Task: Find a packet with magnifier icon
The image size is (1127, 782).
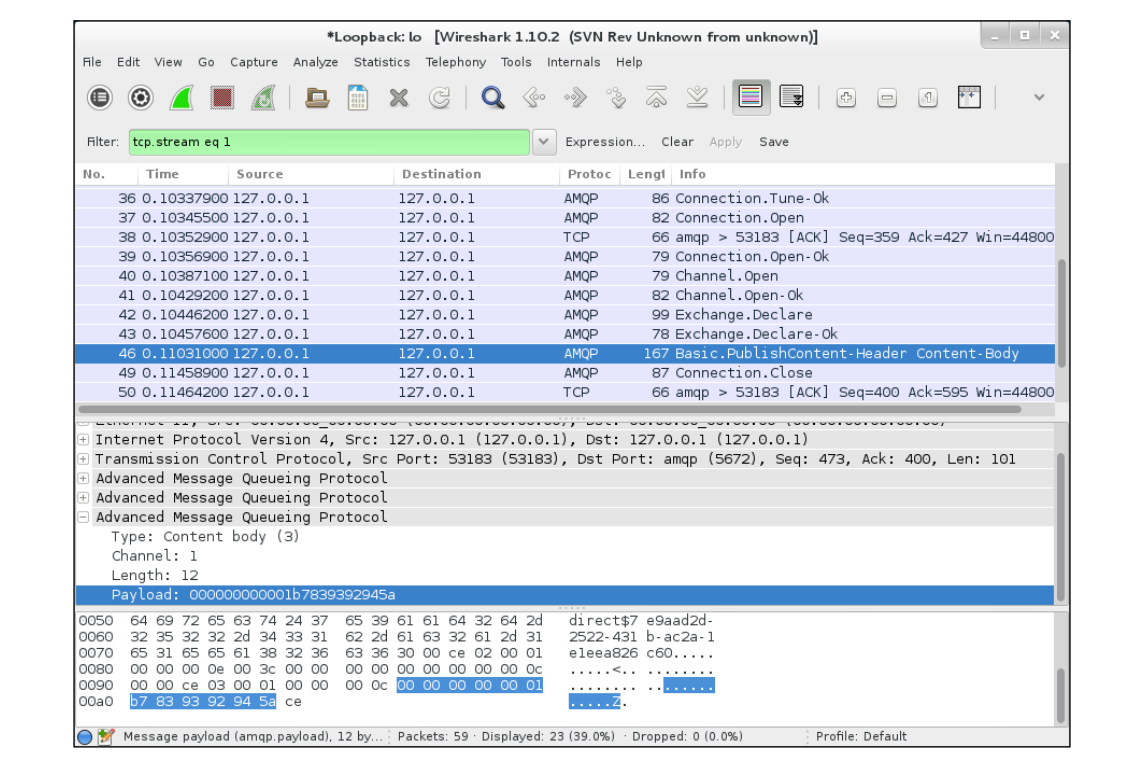Action: tap(493, 97)
